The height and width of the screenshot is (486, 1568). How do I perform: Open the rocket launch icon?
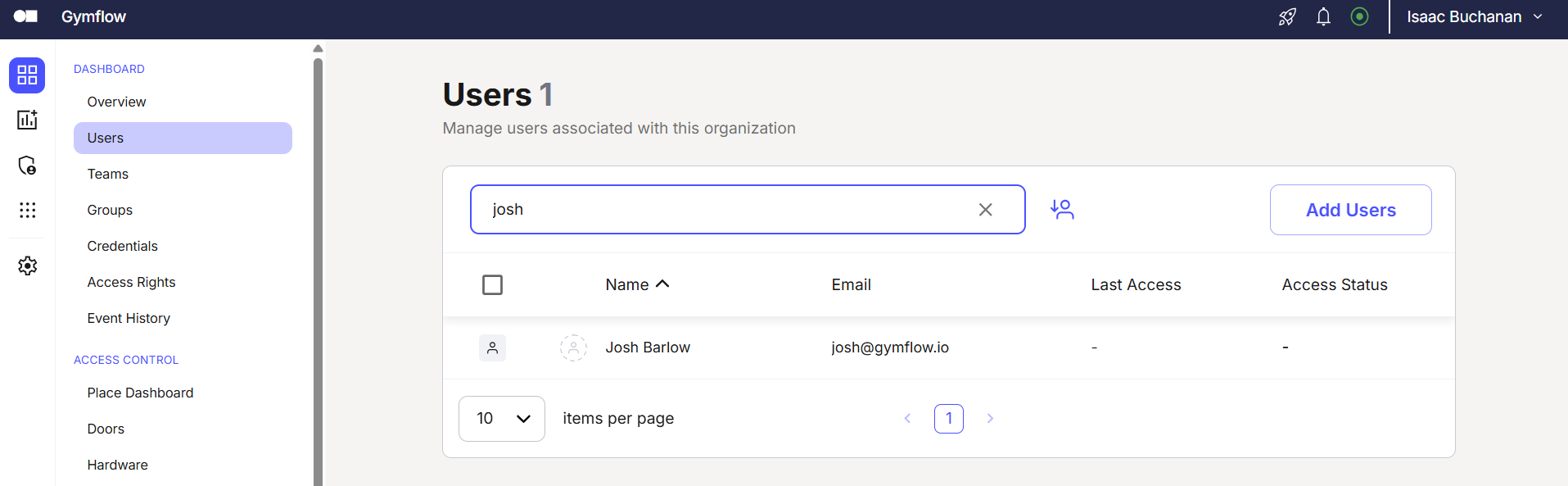click(1287, 17)
